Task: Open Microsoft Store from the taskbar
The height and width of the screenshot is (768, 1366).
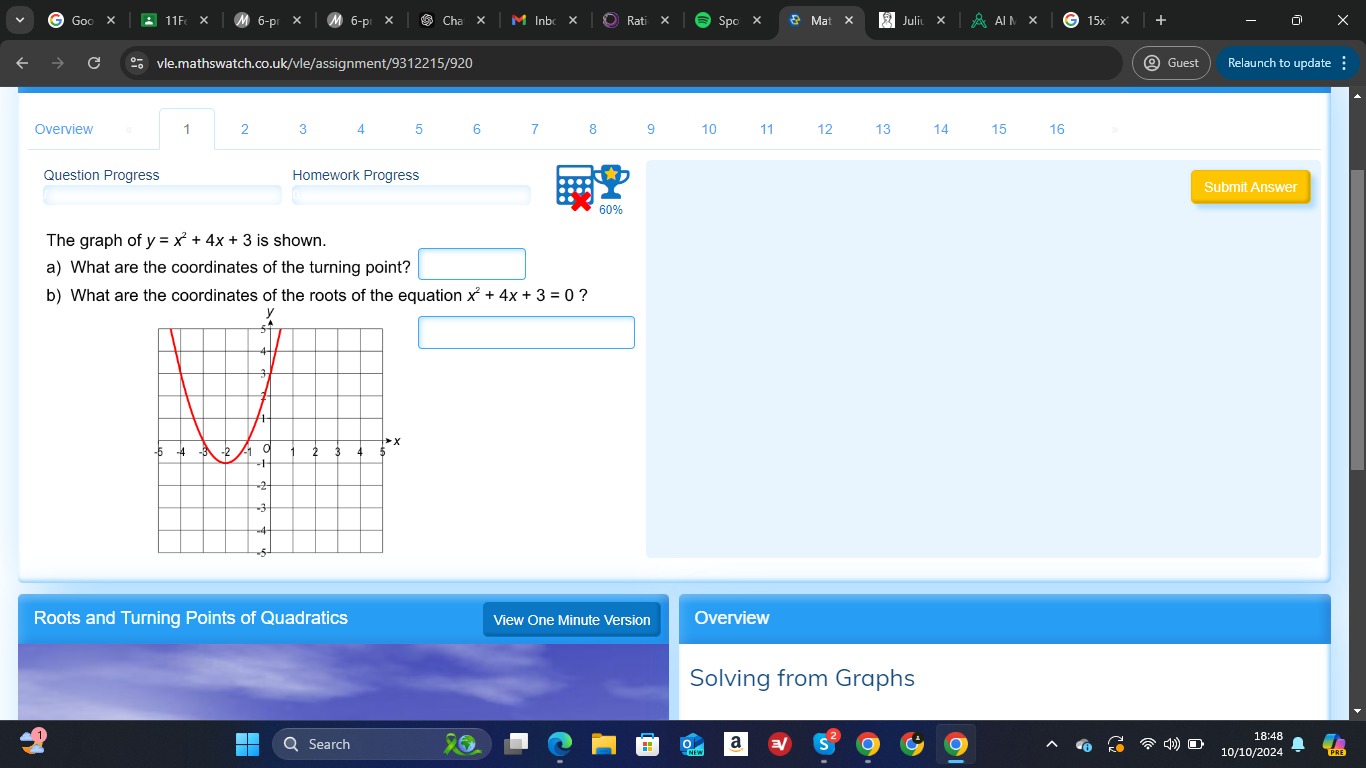Action: pos(648,744)
